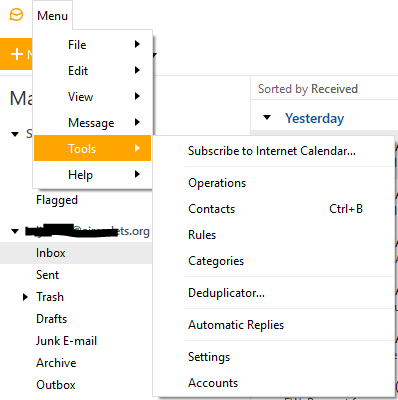Click the Tools submenu arrow

[137, 148]
